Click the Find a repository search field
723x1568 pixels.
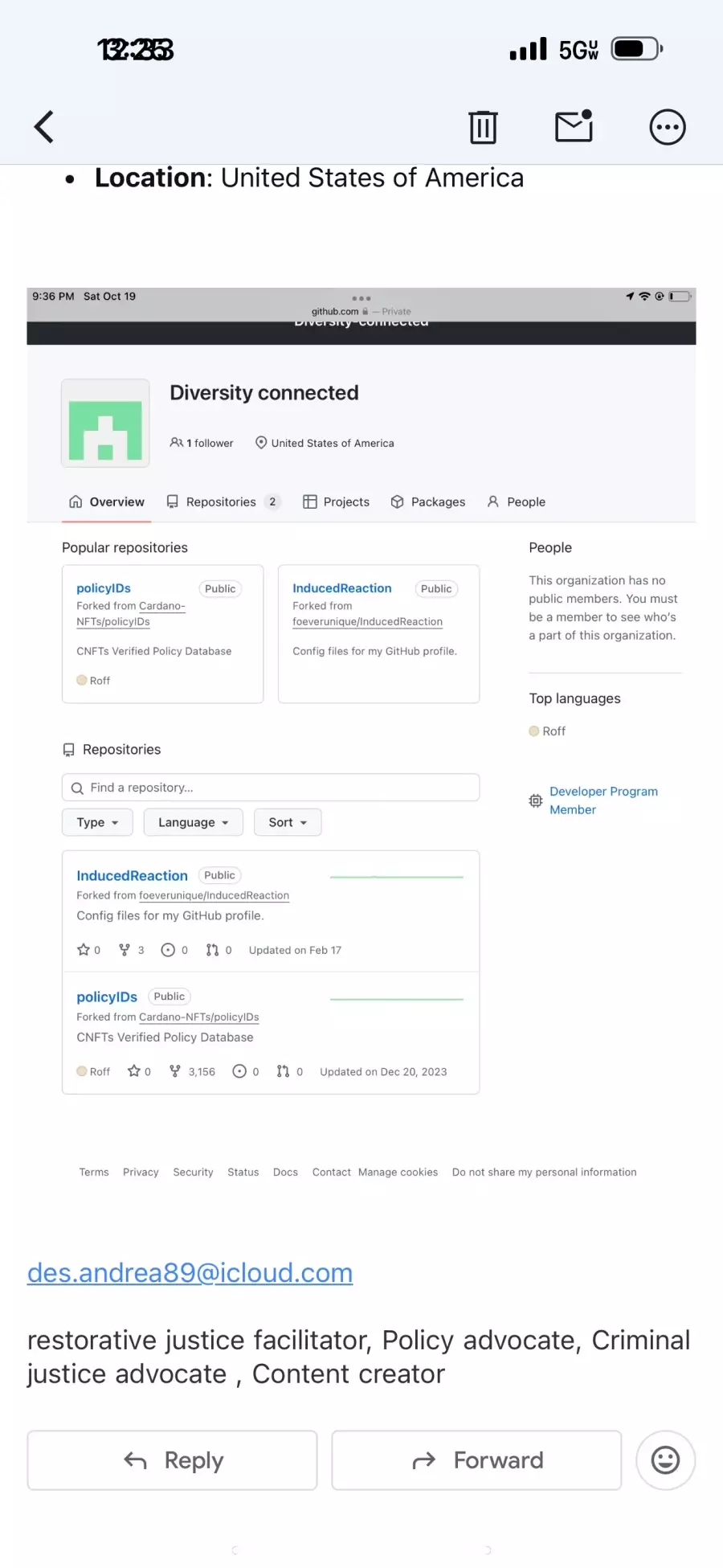click(271, 788)
